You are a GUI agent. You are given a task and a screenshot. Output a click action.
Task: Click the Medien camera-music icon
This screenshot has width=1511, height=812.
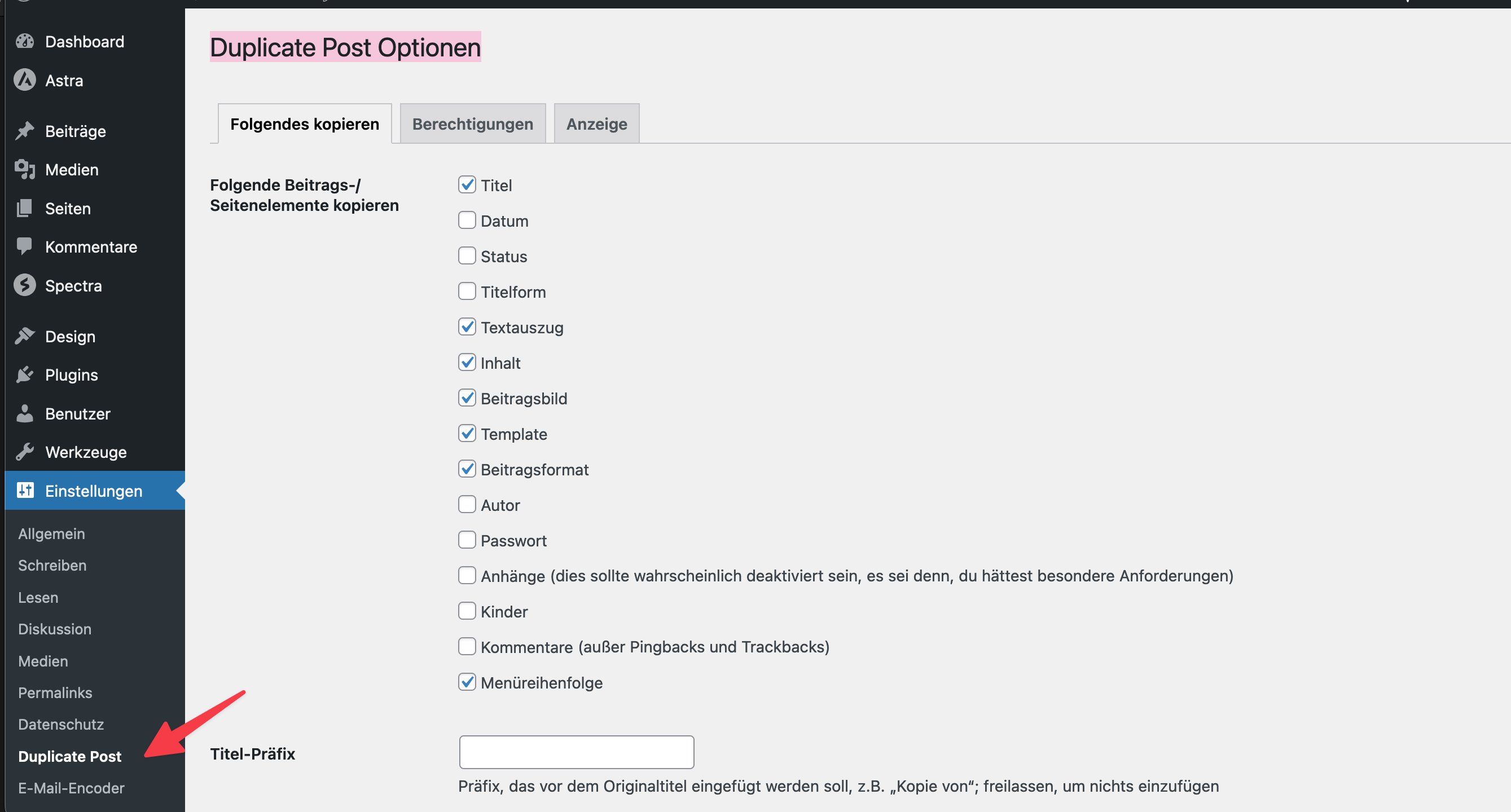(x=25, y=169)
